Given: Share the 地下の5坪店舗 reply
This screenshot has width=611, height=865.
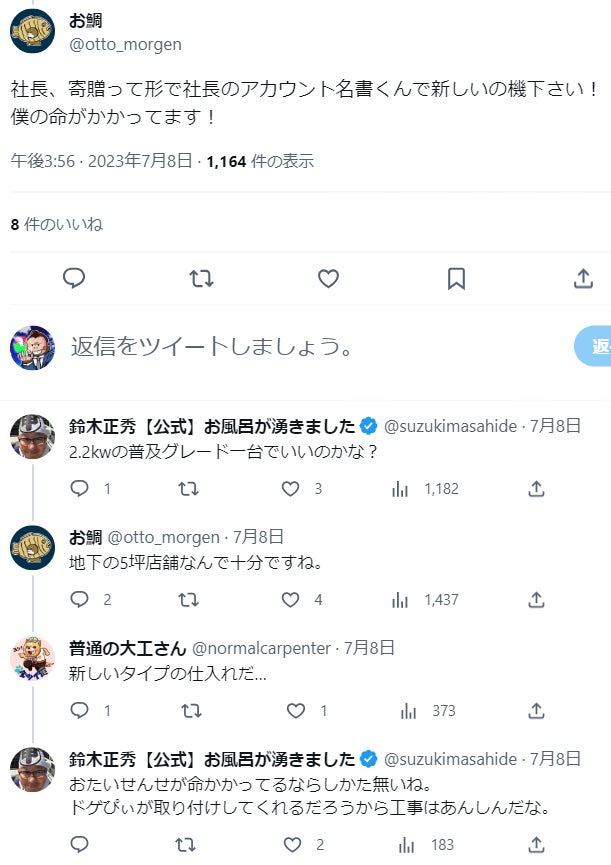Looking at the screenshot, I should tap(536, 600).
